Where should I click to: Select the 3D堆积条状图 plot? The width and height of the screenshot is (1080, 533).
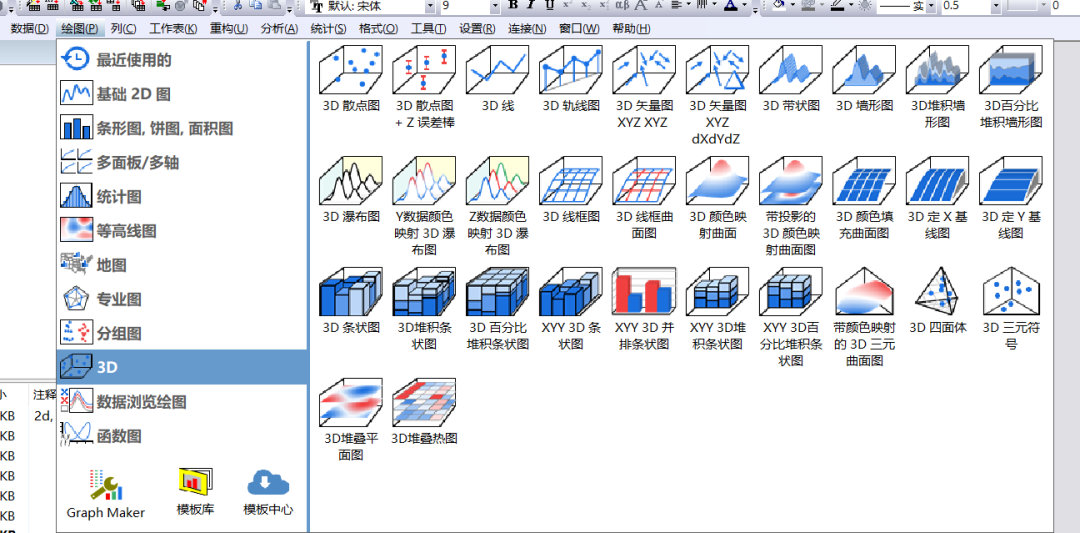(425, 309)
